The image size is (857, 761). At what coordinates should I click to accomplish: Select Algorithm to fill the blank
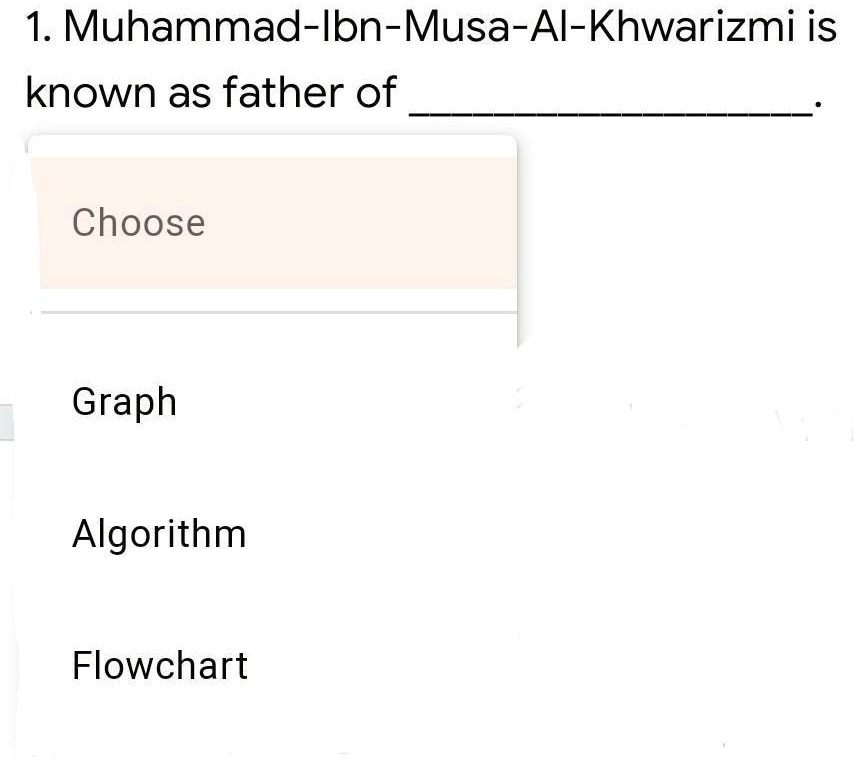point(159,533)
